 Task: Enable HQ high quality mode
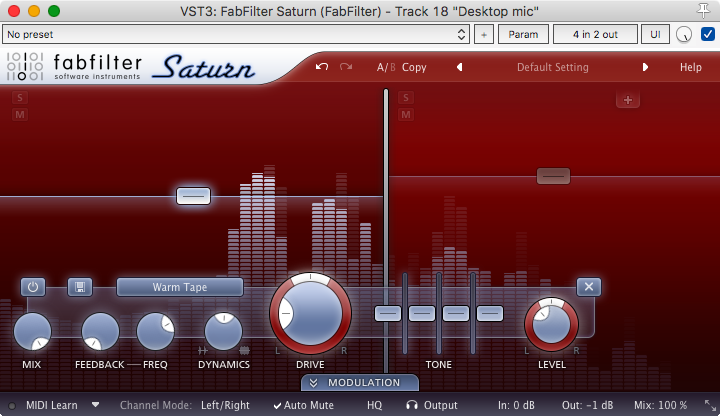click(374, 405)
